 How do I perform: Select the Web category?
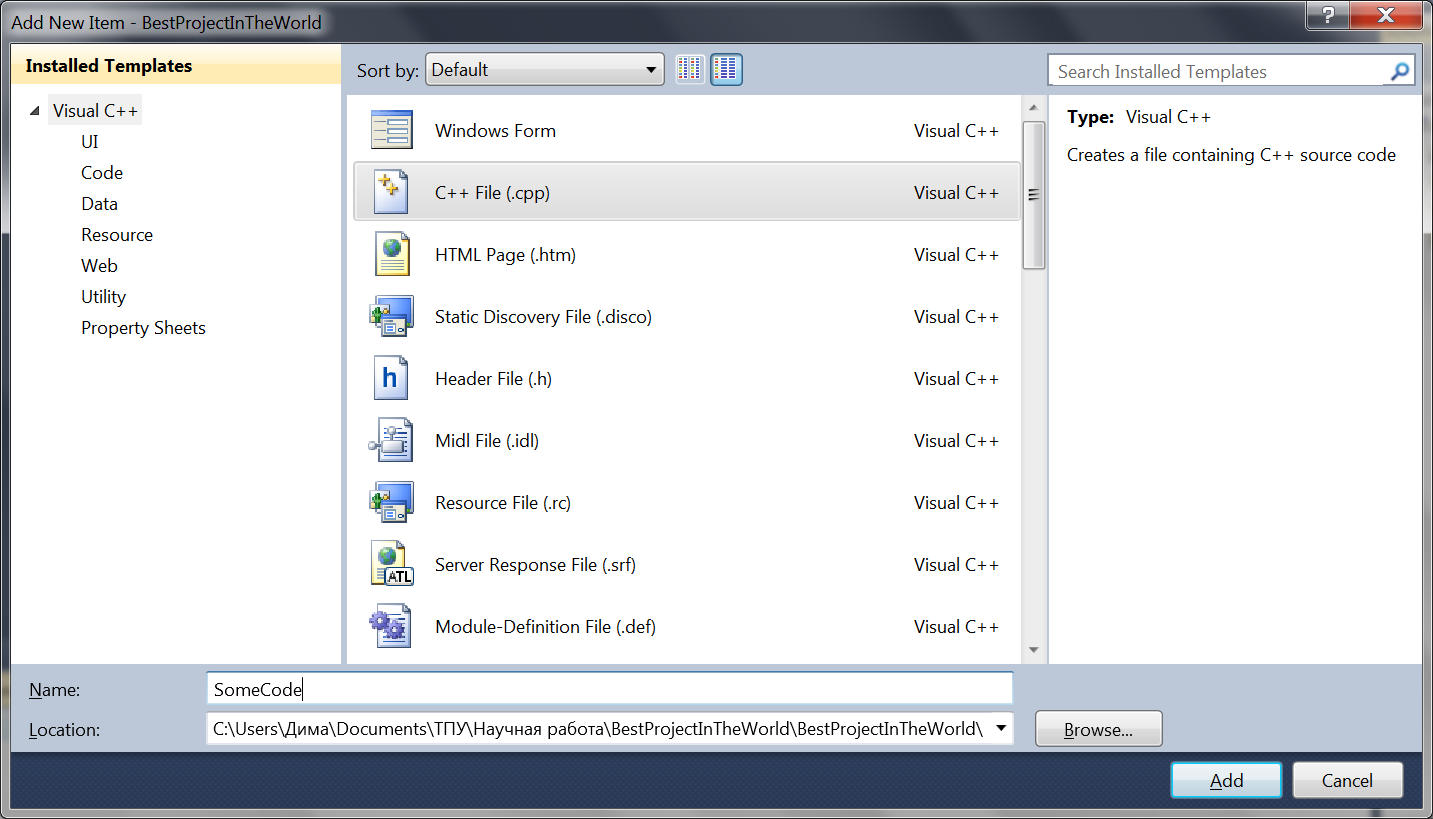(x=99, y=266)
